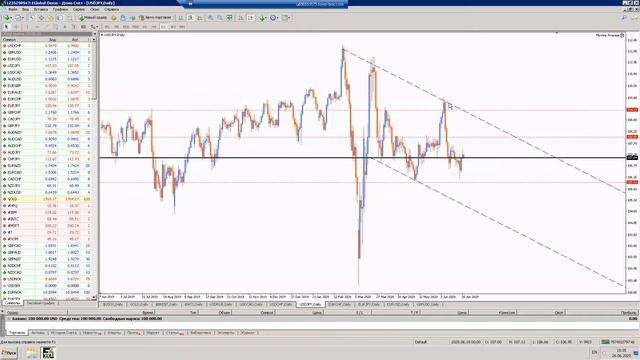Click the EN language indicator in tray

(594, 352)
